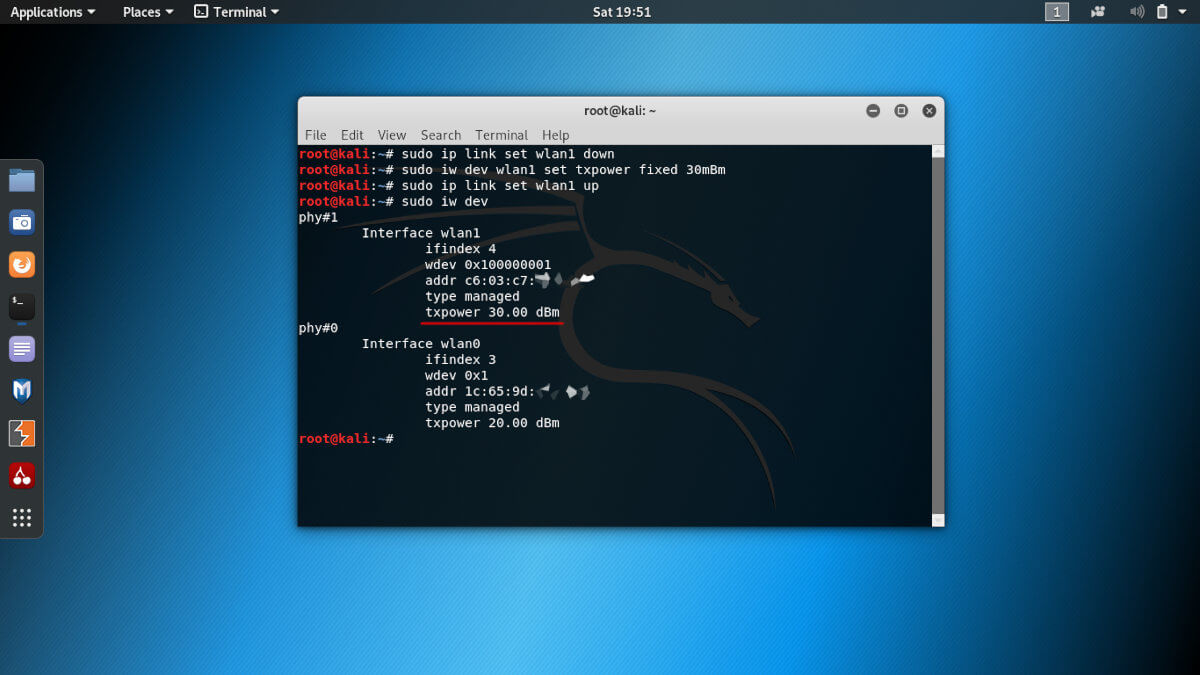
Task: Launch the screenshot camera app from dock
Action: point(22,222)
